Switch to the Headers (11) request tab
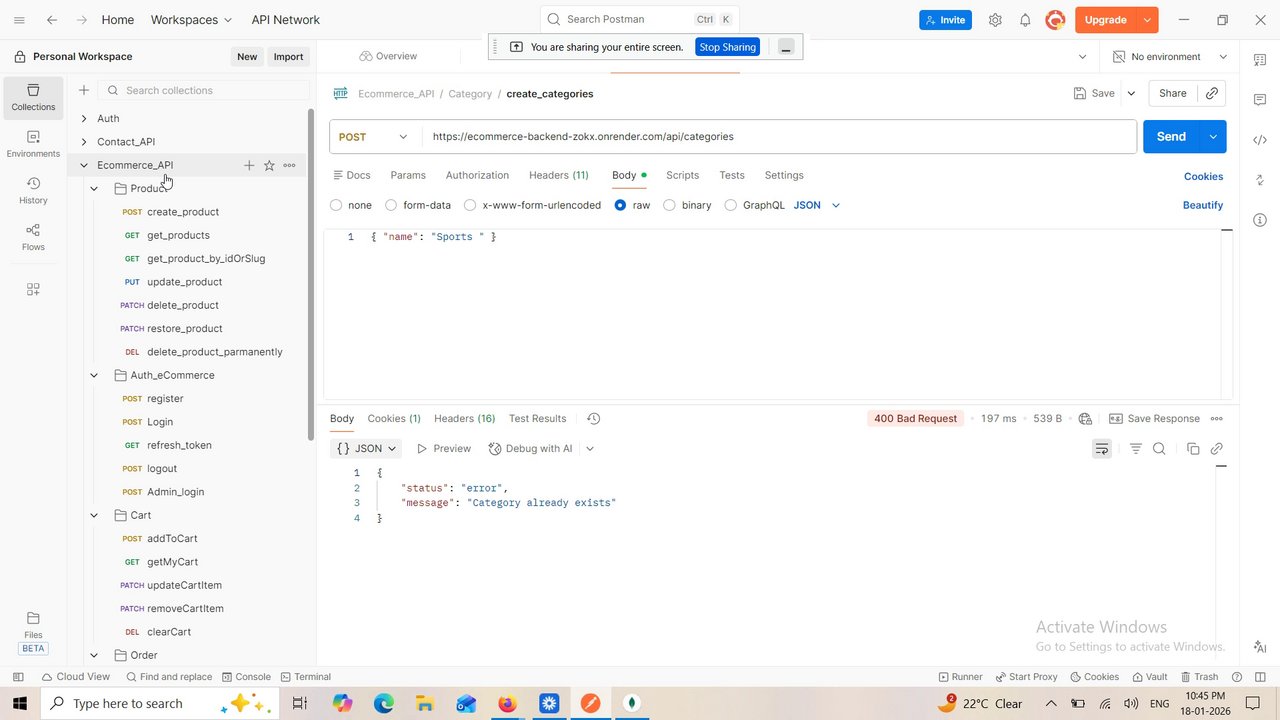The width and height of the screenshot is (1280, 720). [x=559, y=175]
